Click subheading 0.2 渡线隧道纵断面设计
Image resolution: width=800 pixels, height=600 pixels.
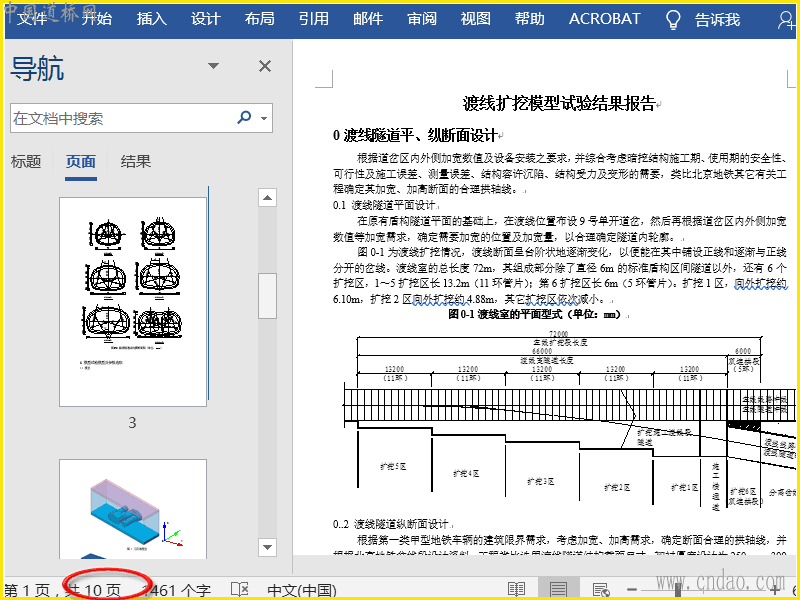[x=390, y=524]
